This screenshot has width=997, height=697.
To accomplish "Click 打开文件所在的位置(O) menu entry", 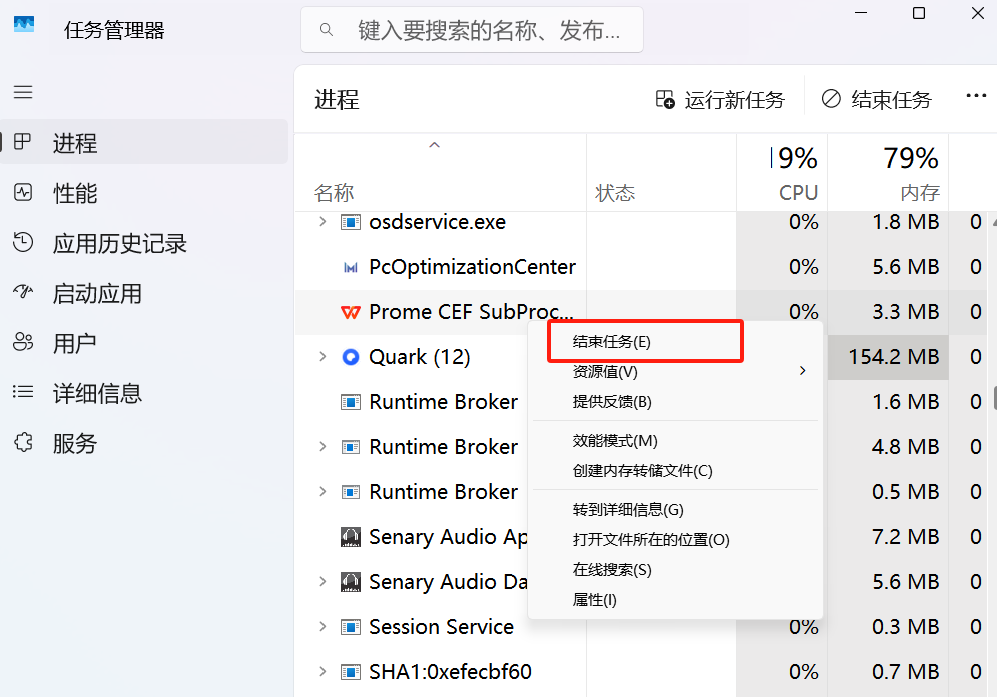I will 651,540.
